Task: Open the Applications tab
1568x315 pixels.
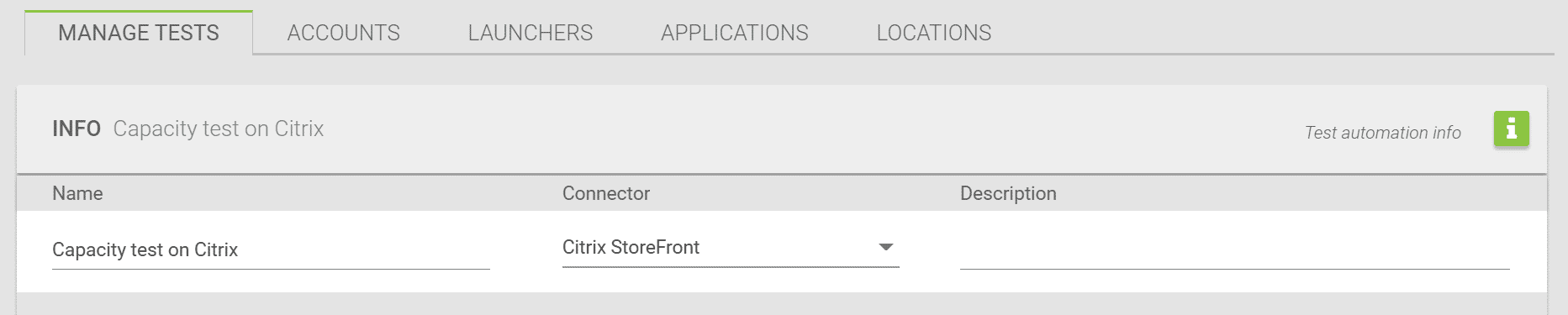Action: (734, 33)
